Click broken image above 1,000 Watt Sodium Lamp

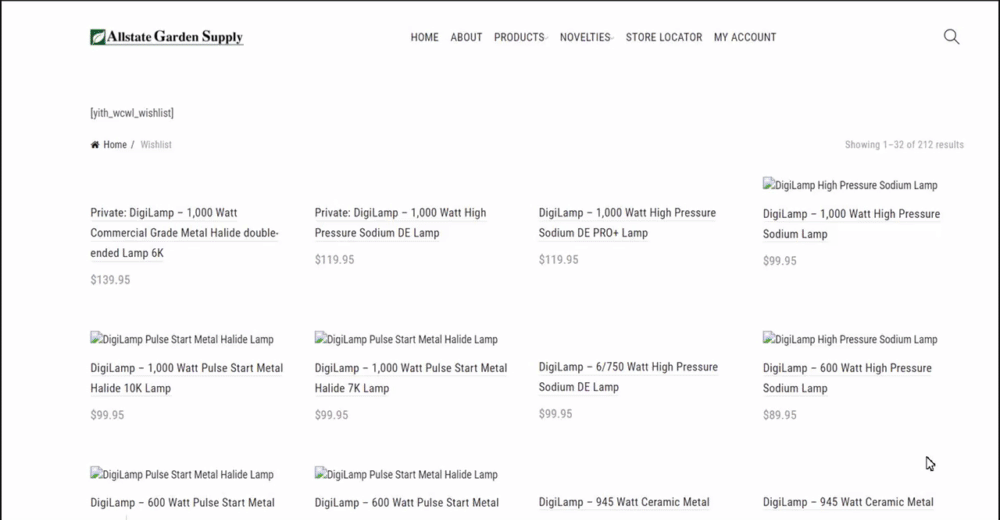click(850, 185)
